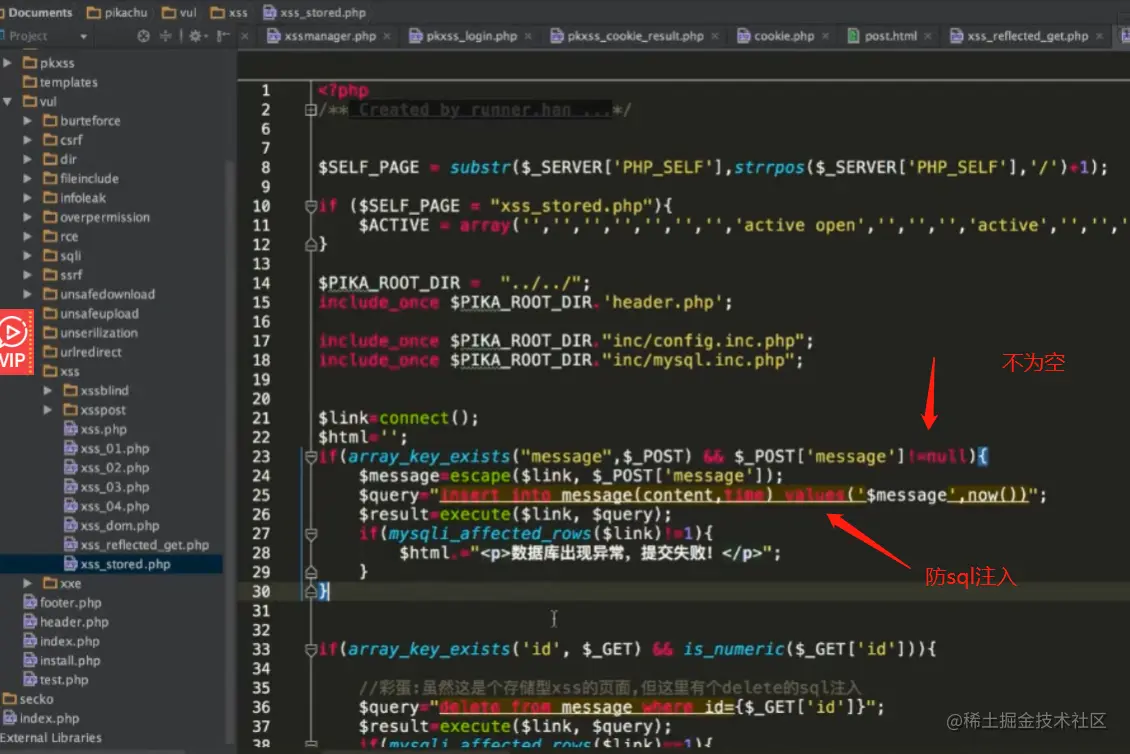This screenshot has height=754, width=1130.
Task: Click the xss.php file icon in tree
Action: point(71,429)
